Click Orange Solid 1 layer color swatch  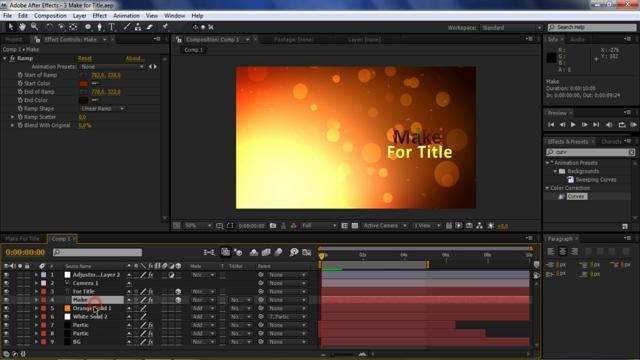(67, 309)
